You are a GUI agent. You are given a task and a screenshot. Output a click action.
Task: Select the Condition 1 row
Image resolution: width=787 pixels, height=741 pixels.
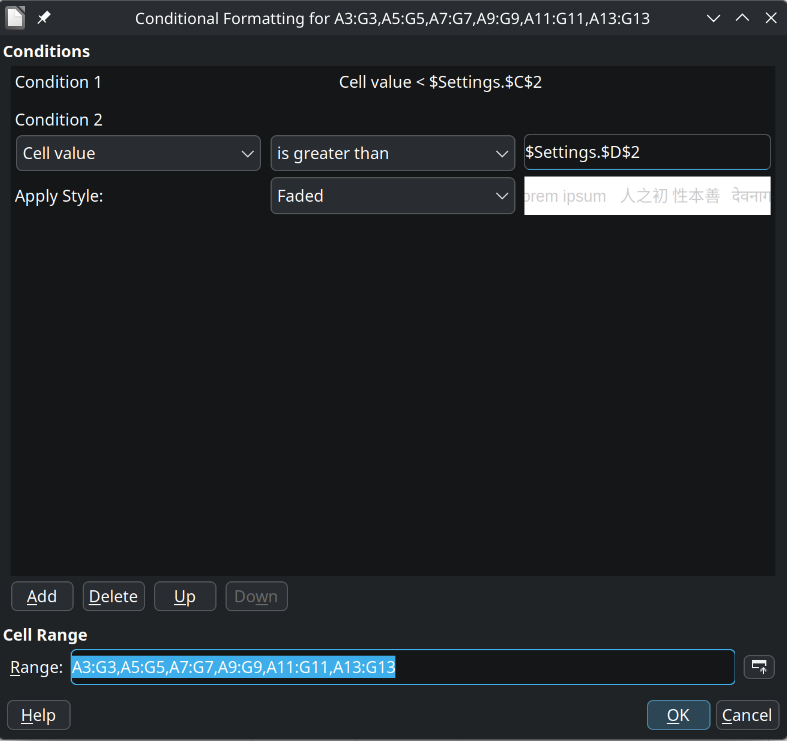pos(393,82)
